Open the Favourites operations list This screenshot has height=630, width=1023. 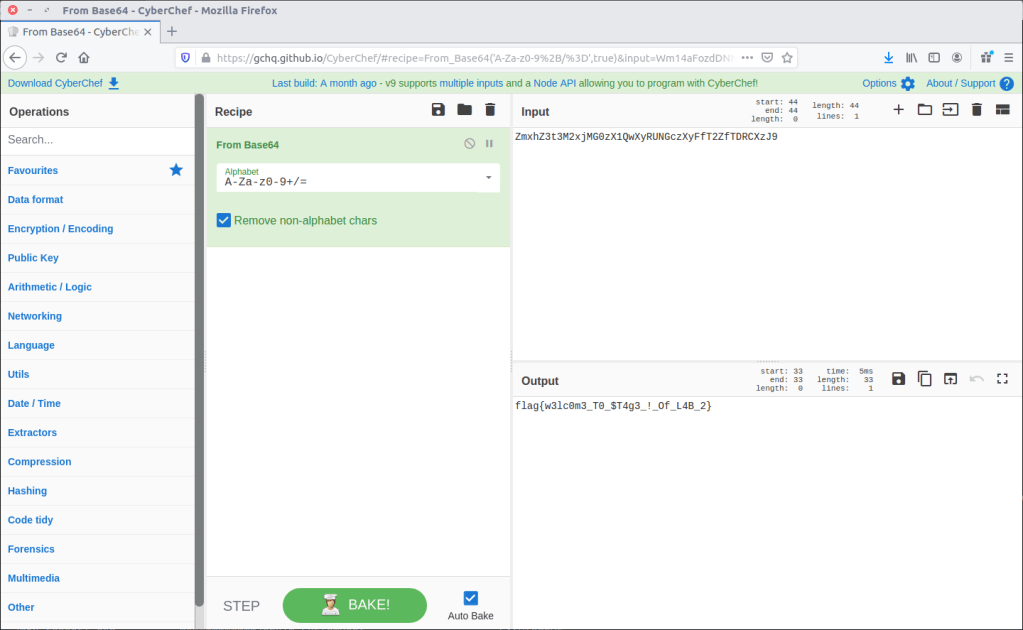(33, 171)
